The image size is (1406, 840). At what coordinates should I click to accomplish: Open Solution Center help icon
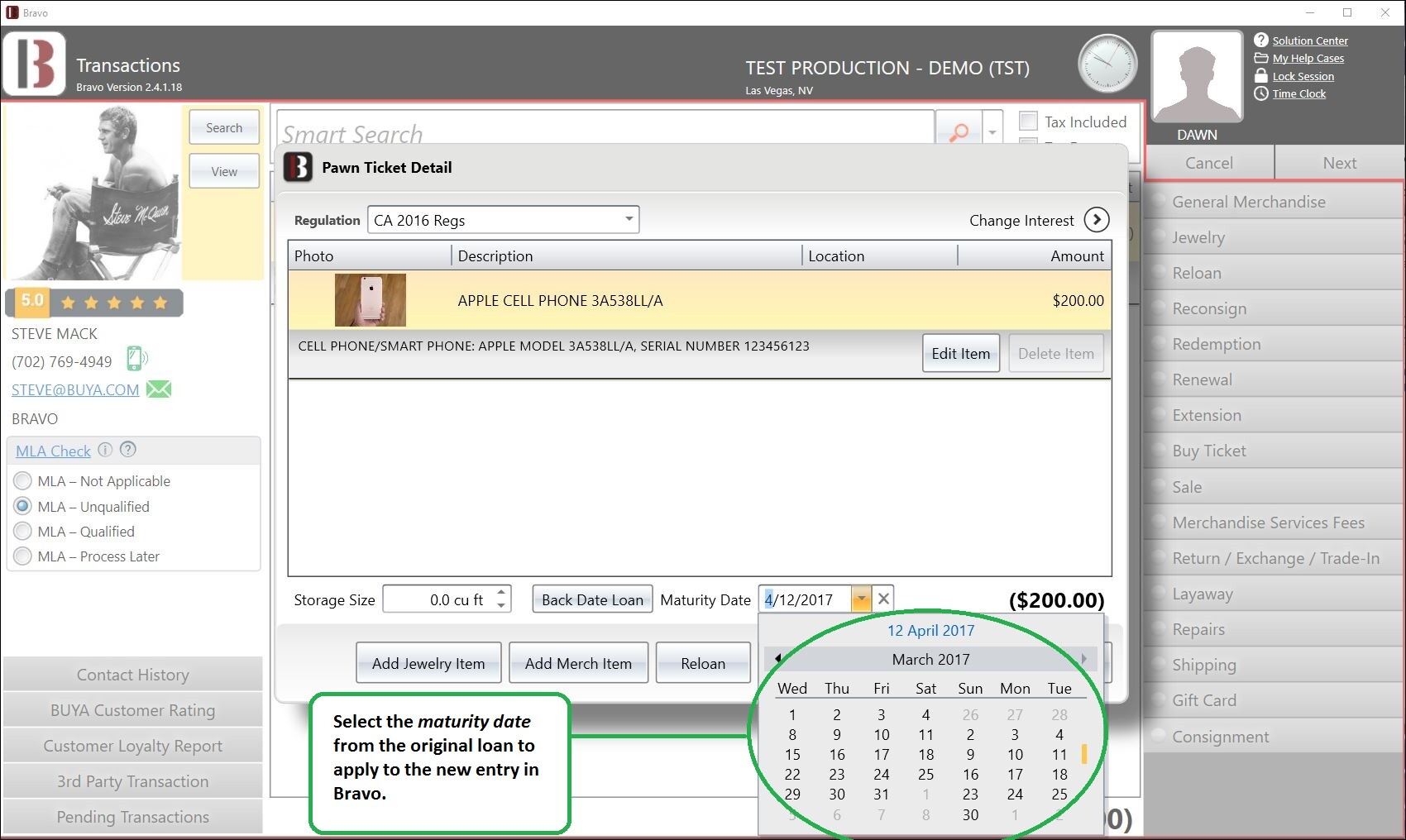(1260, 40)
